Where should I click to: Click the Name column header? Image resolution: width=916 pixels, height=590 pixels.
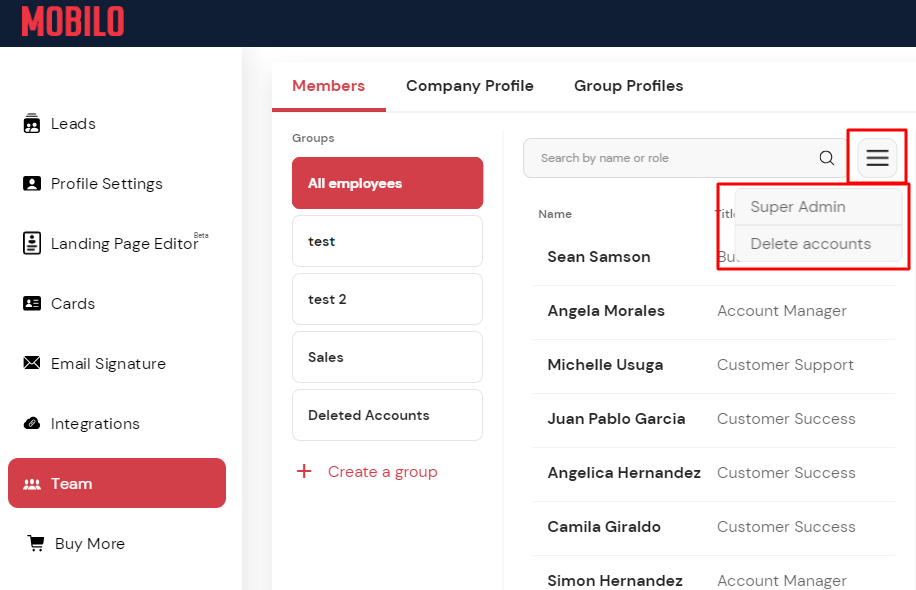tap(554, 214)
